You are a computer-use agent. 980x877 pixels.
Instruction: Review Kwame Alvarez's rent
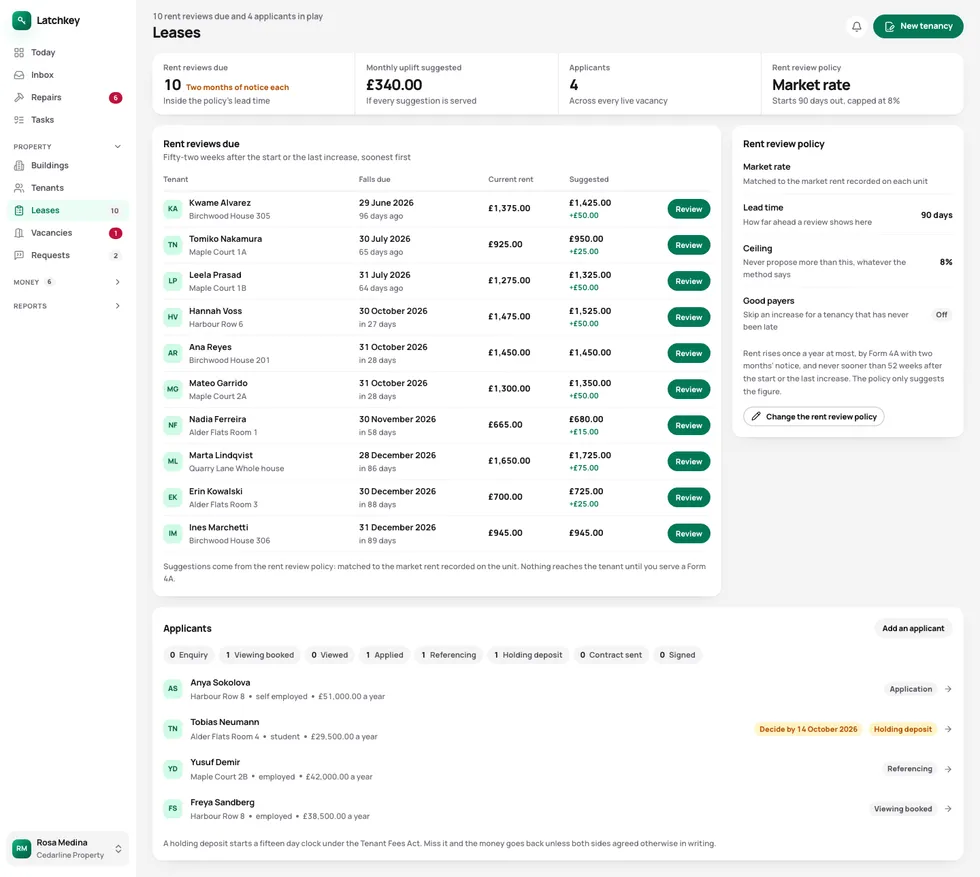pyautogui.click(x=689, y=209)
